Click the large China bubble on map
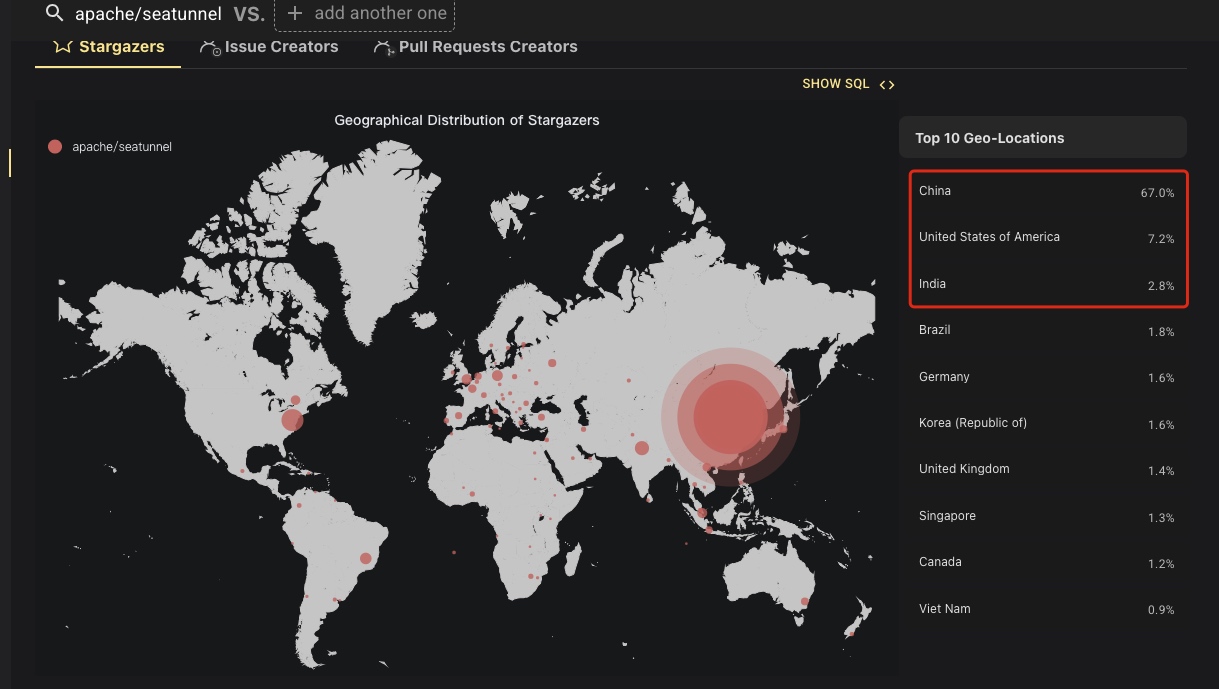Image resolution: width=1219 pixels, height=689 pixels. click(x=730, y=417)
